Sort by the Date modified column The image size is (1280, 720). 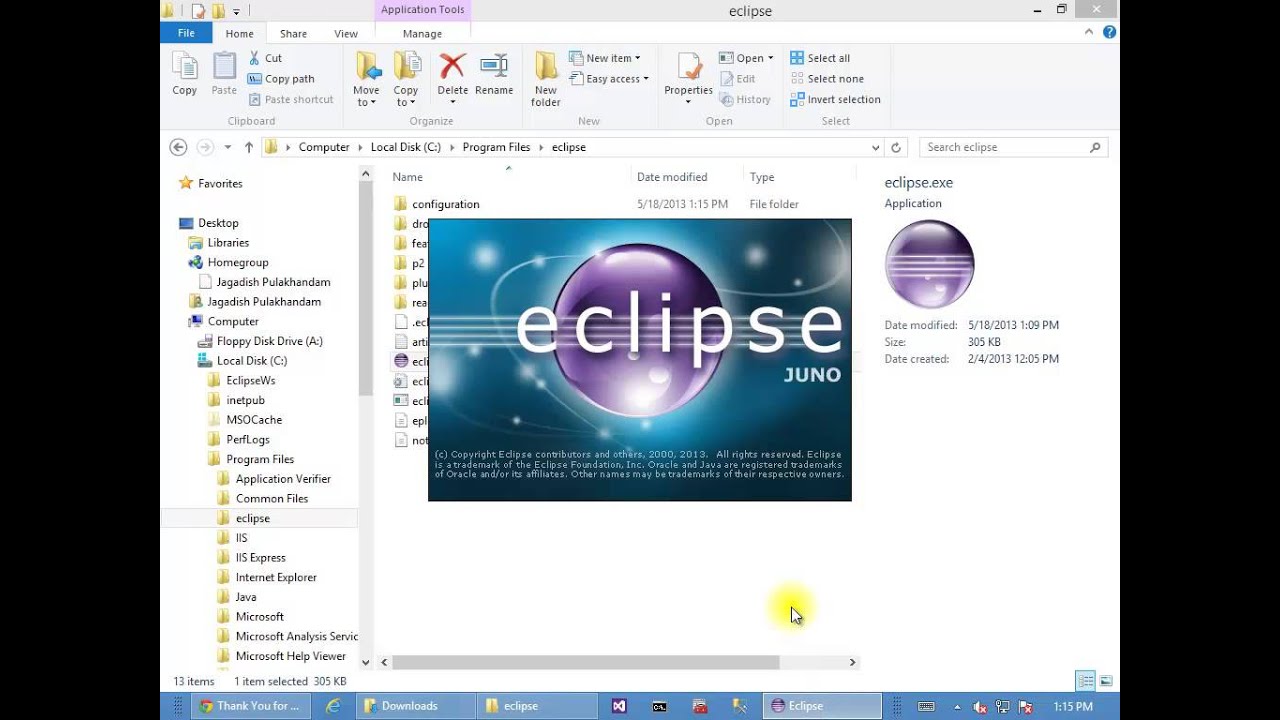672,177
